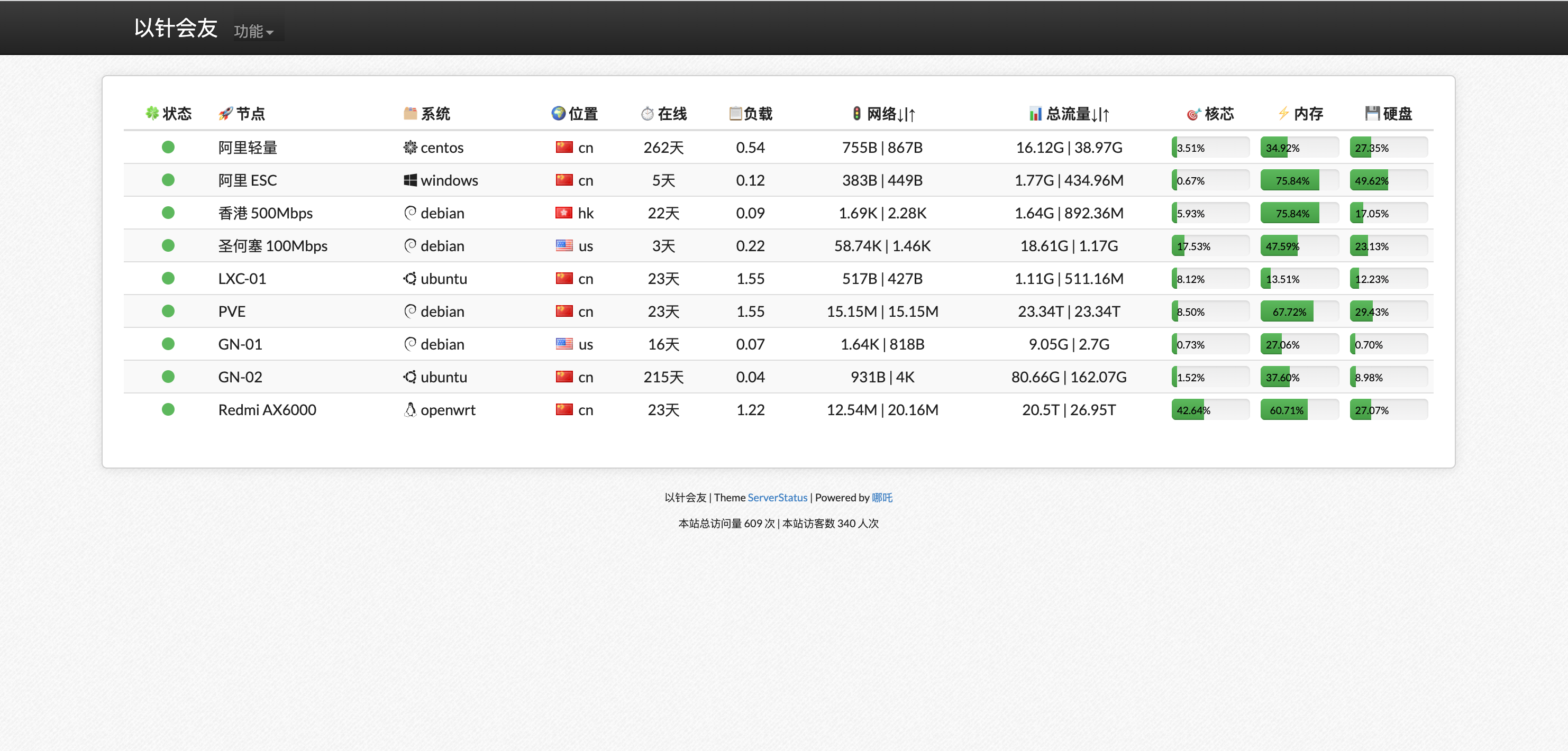Click the green status dot for GN-02
This screenshot has height=751, width=1568.
pyautogui.click(x=168, y=377)
